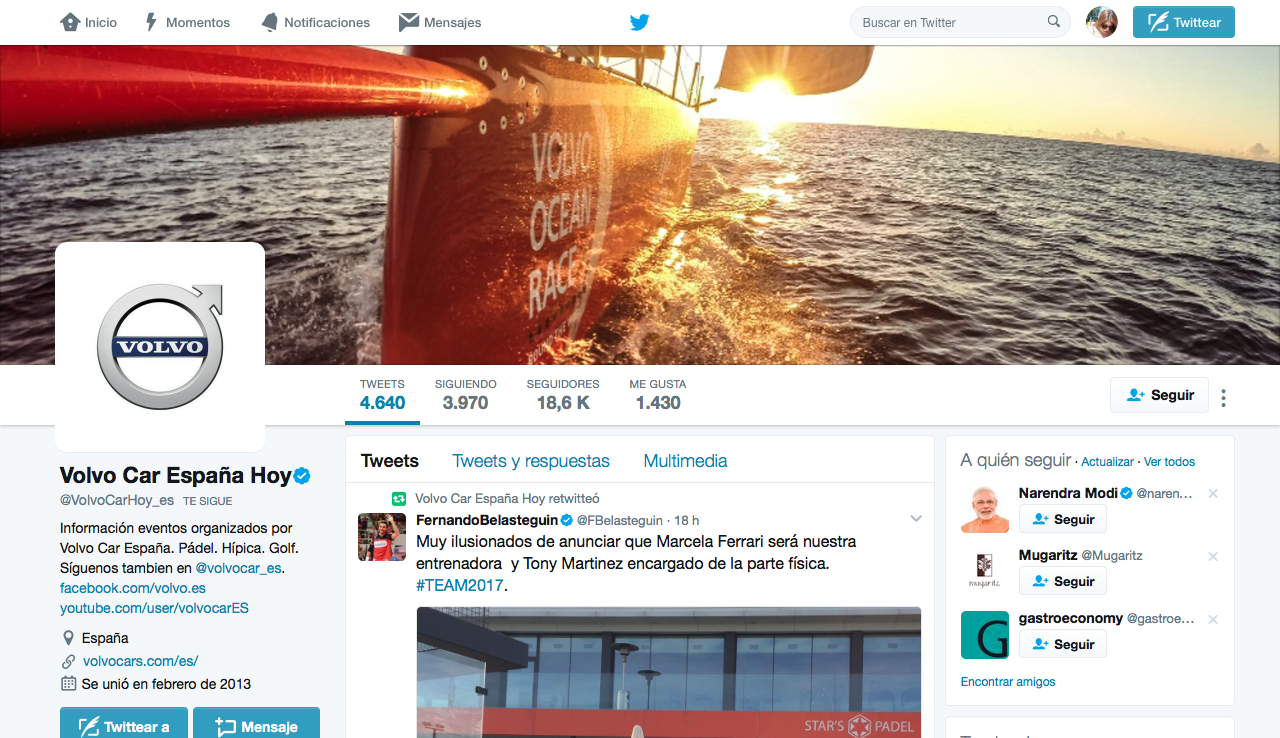Image resolution: width=1280 pixels, height=738 pixels.
Task: Follow the gastroeconomy account
Action: coord(1063,644)
